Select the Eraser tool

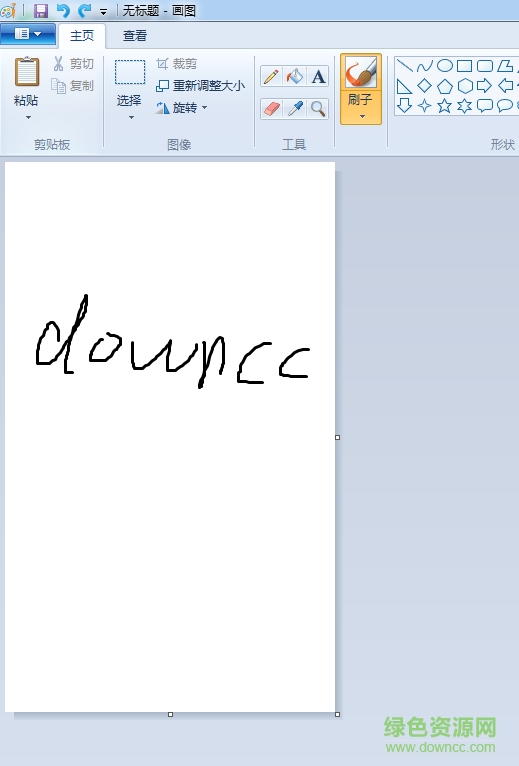click(x=271, y=108)
